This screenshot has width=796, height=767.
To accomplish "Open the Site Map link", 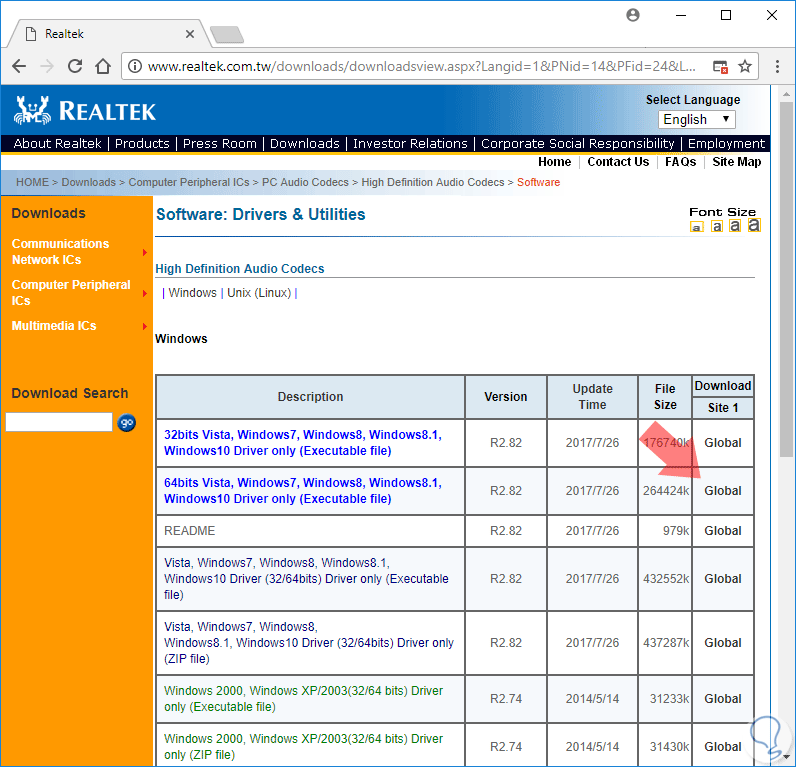I will (x=736, y=162).
